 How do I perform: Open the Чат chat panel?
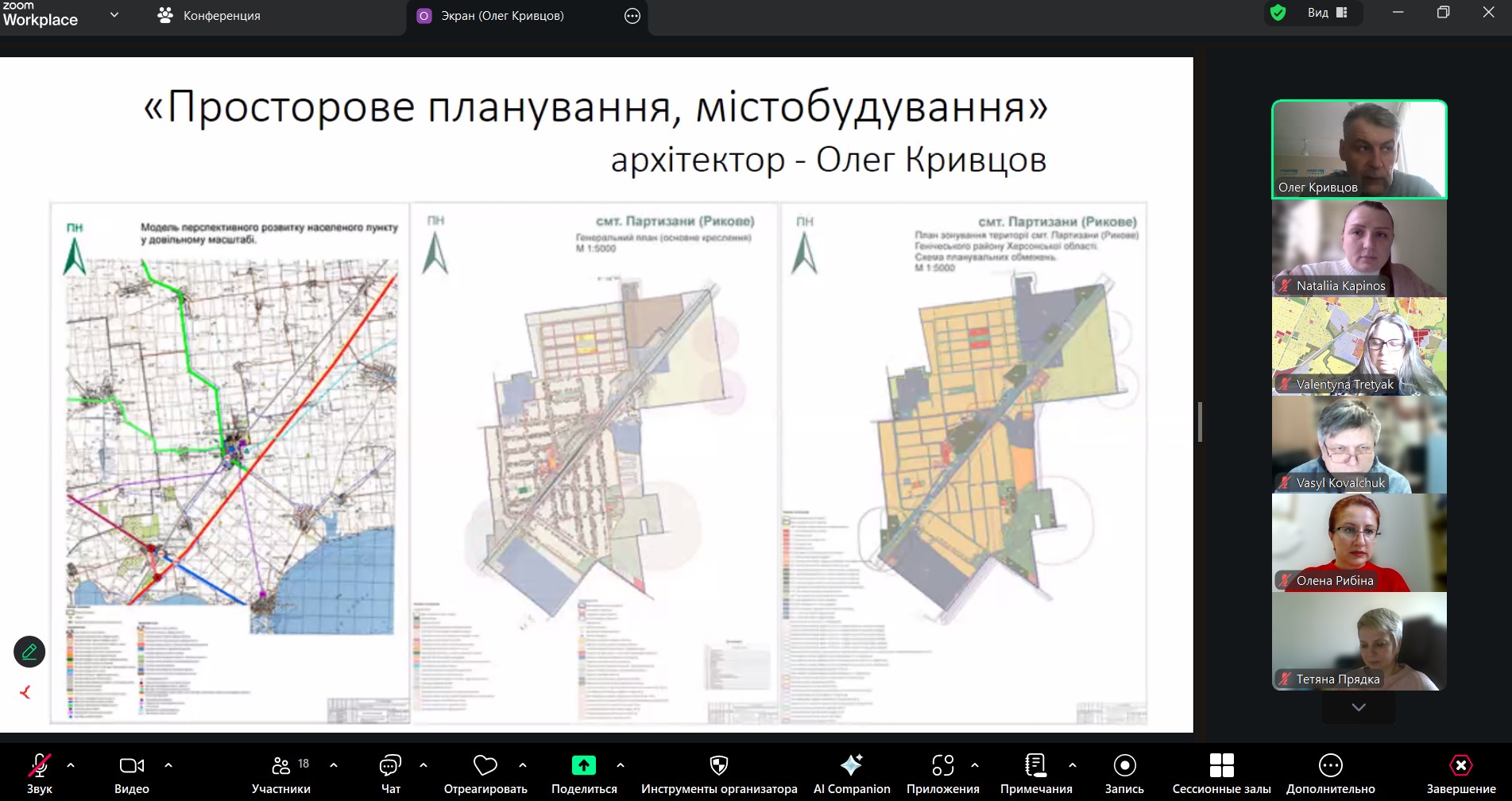(x=390, y=773)
